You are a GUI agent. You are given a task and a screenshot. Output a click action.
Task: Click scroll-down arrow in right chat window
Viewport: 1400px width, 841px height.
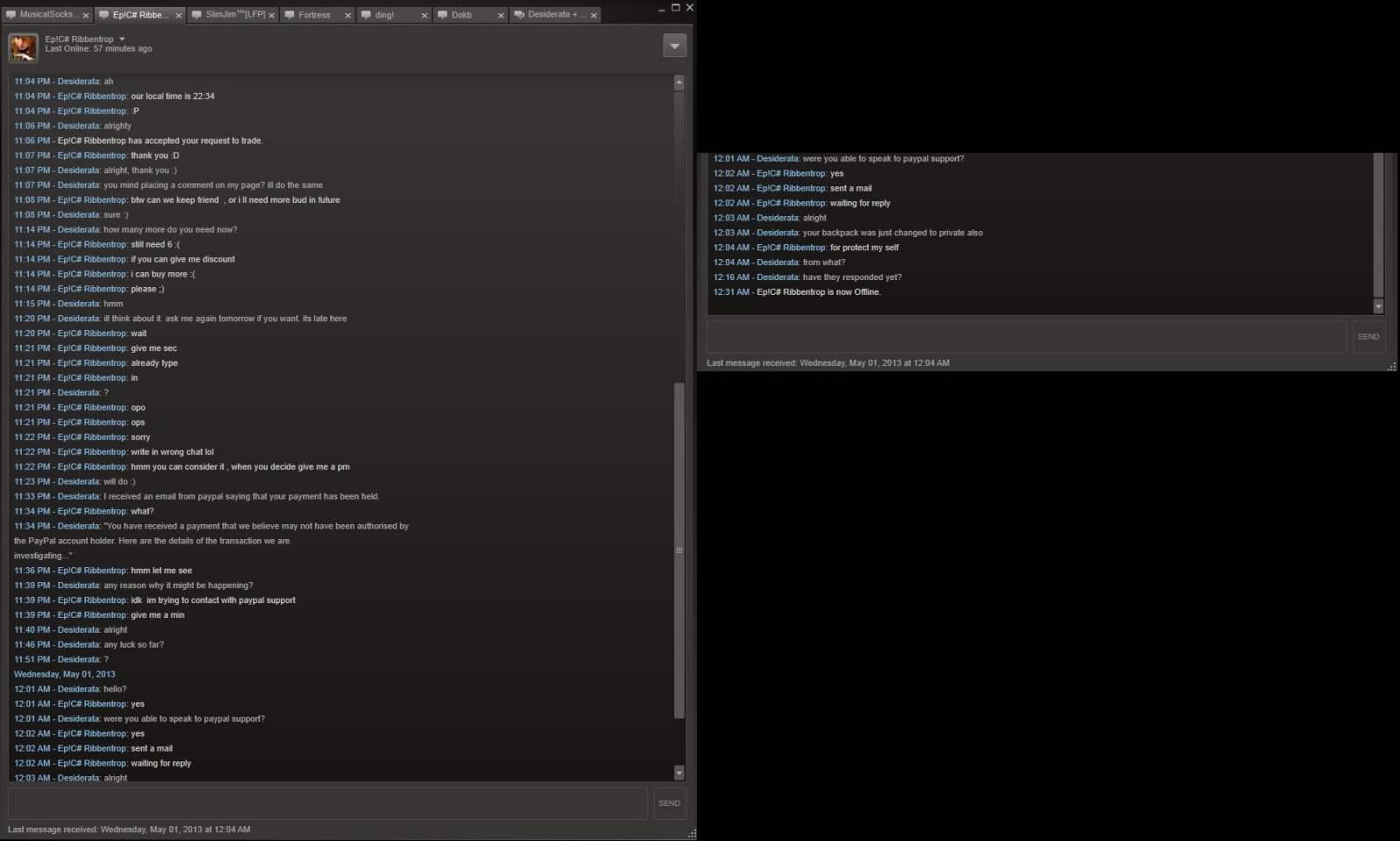[1378, 307]
